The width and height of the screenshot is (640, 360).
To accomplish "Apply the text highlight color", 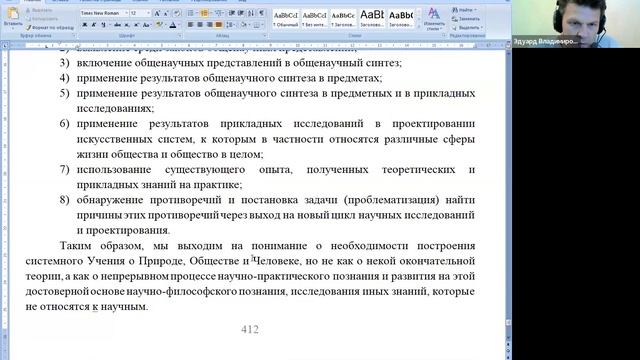I will (x=159, y=25).
